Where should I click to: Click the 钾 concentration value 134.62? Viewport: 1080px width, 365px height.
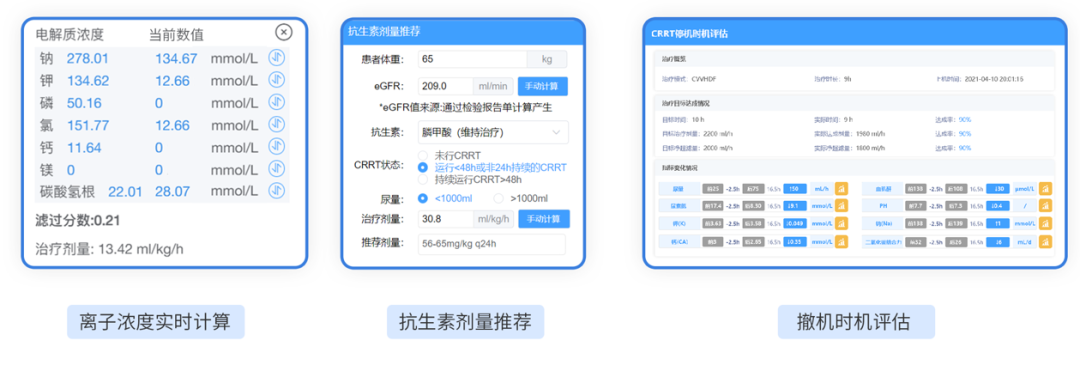[x=87, y=81]
